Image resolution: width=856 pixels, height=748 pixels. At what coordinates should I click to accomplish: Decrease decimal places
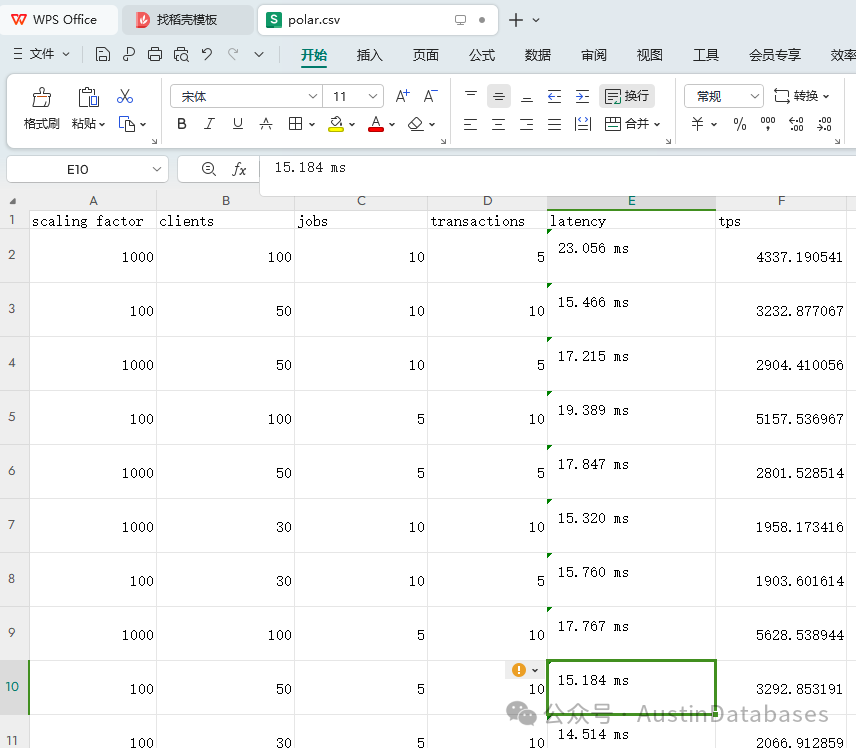tap(824, 124)
